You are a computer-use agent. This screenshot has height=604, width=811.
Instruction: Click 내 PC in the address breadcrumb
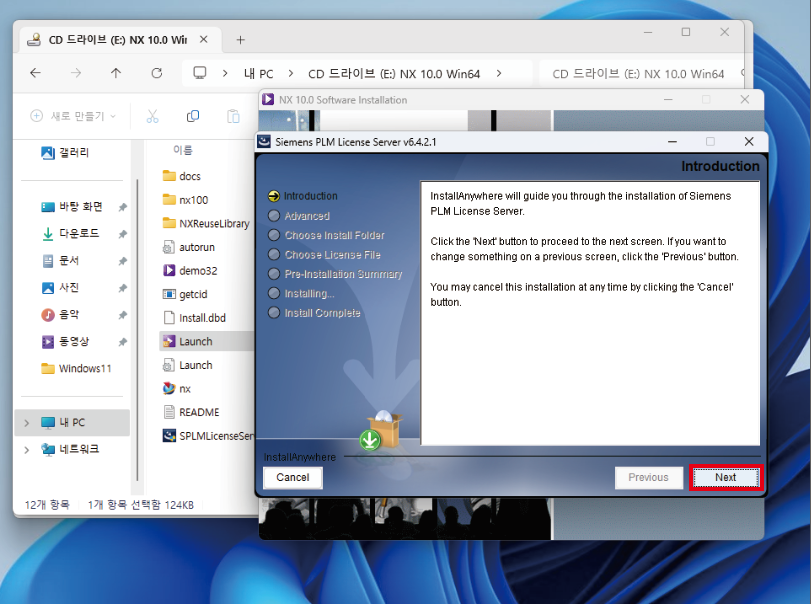tap(259, 73)
